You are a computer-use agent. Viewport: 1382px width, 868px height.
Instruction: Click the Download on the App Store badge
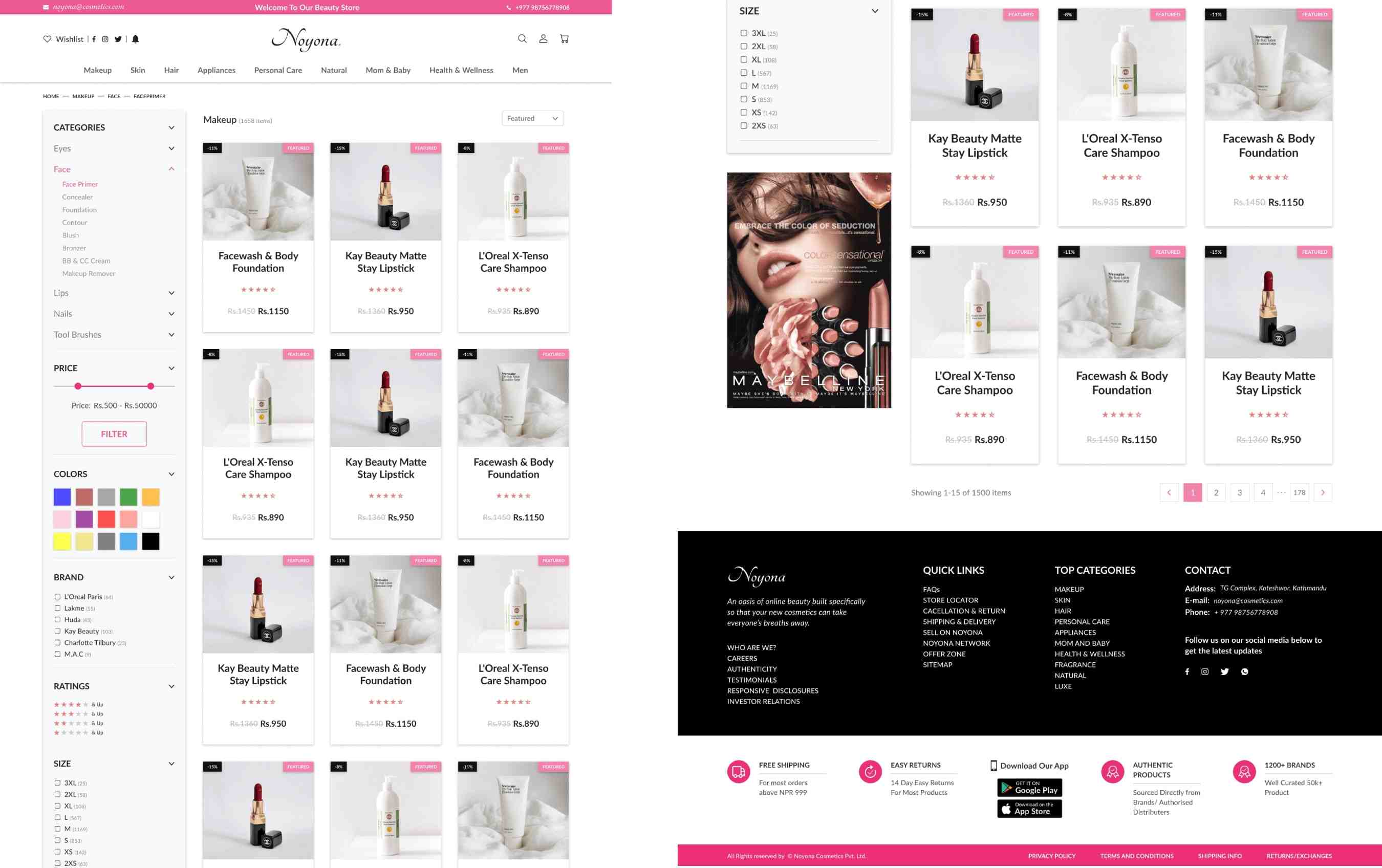tap(1030, 808)
